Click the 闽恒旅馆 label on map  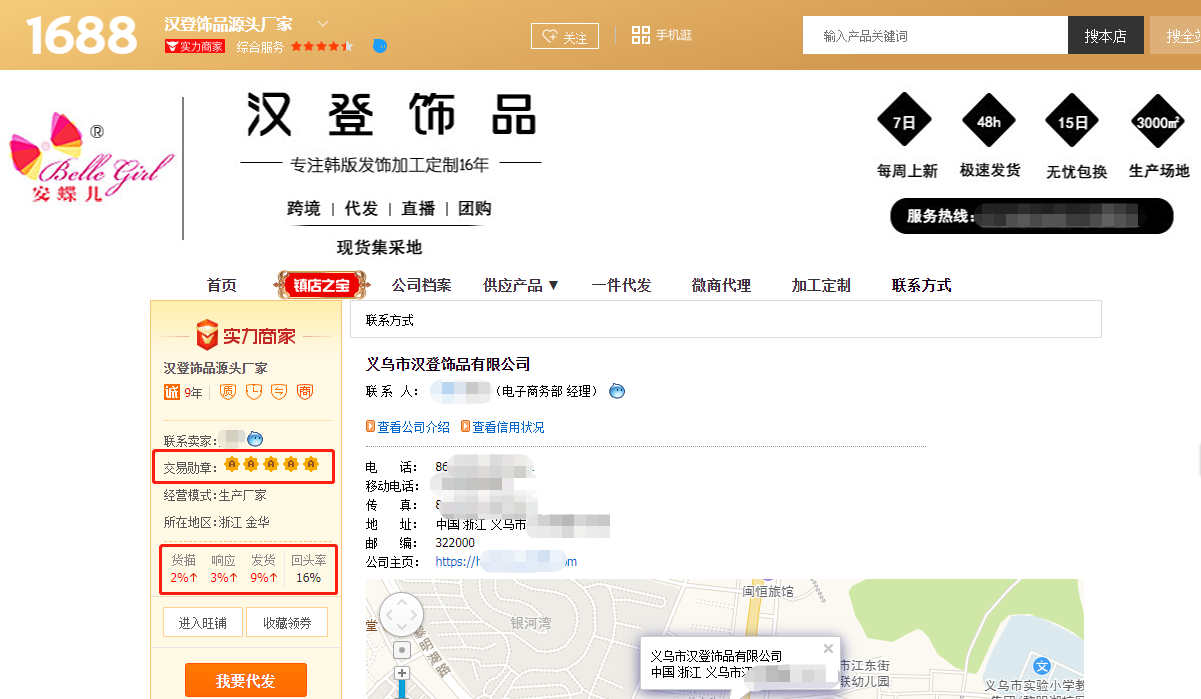(x=768, y=591)
